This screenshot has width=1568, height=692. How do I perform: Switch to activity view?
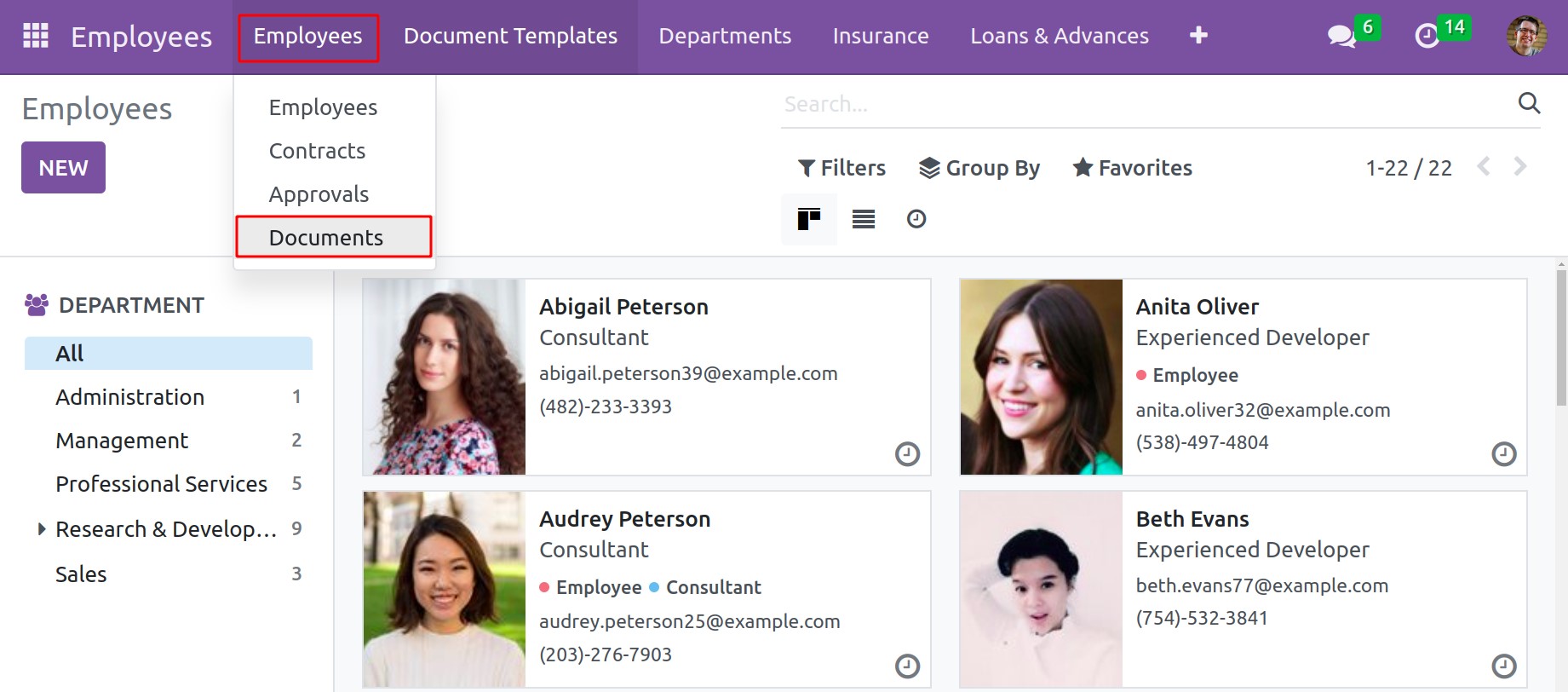point(916,219)
